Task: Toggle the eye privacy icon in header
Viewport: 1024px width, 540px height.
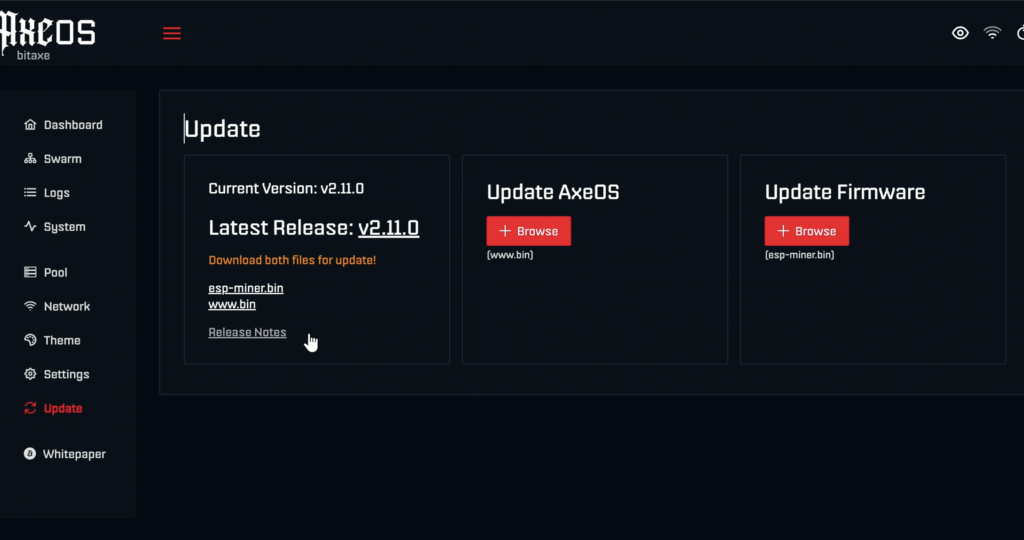Action: (960, 33)
